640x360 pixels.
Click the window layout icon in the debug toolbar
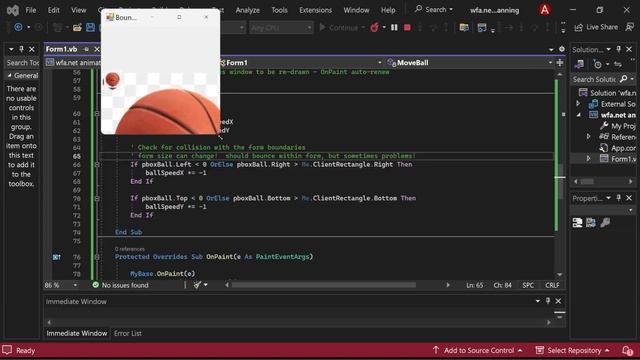coord(482,27)
